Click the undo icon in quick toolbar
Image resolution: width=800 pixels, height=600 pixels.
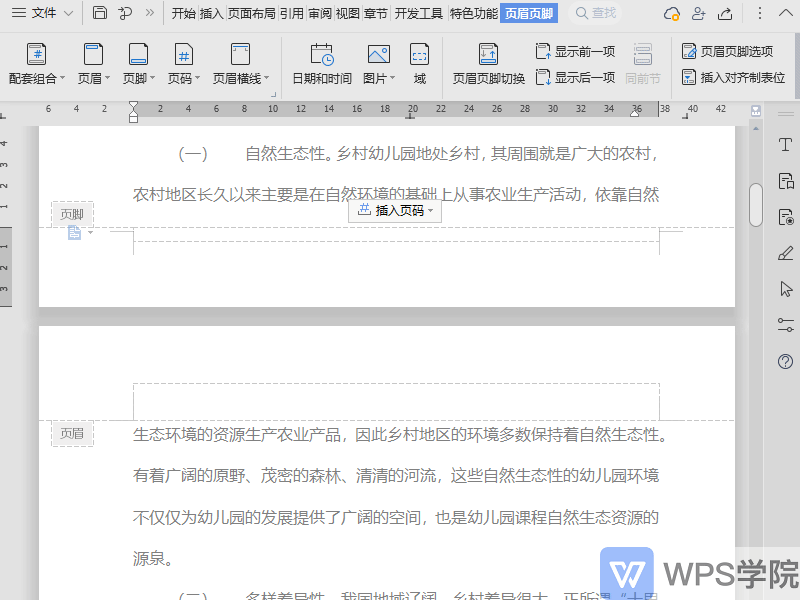coord(124,13)
